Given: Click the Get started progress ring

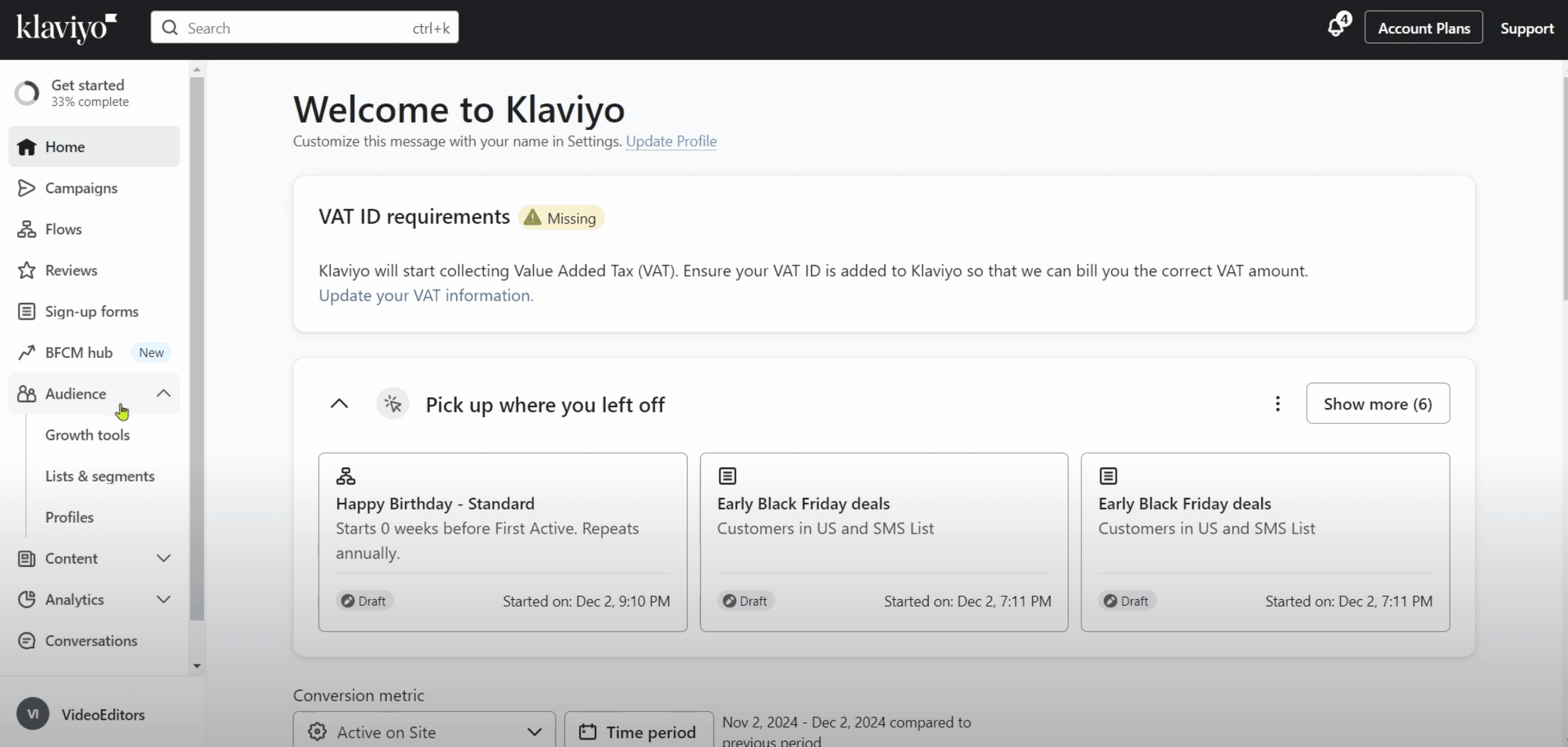Looking at the screenshot, I should point(27,93).
